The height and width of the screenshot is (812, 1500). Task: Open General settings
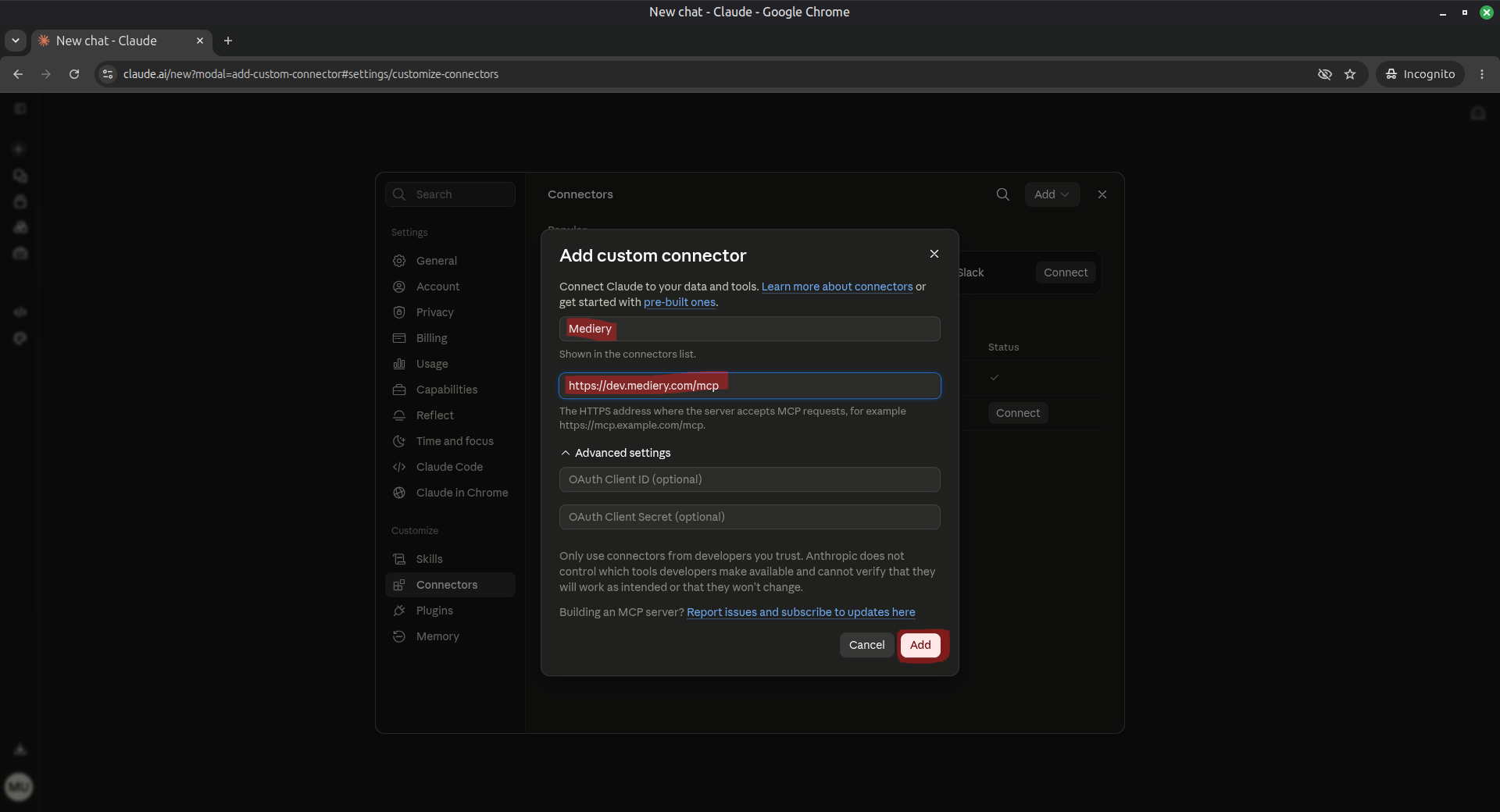click(x=450, y=261)
